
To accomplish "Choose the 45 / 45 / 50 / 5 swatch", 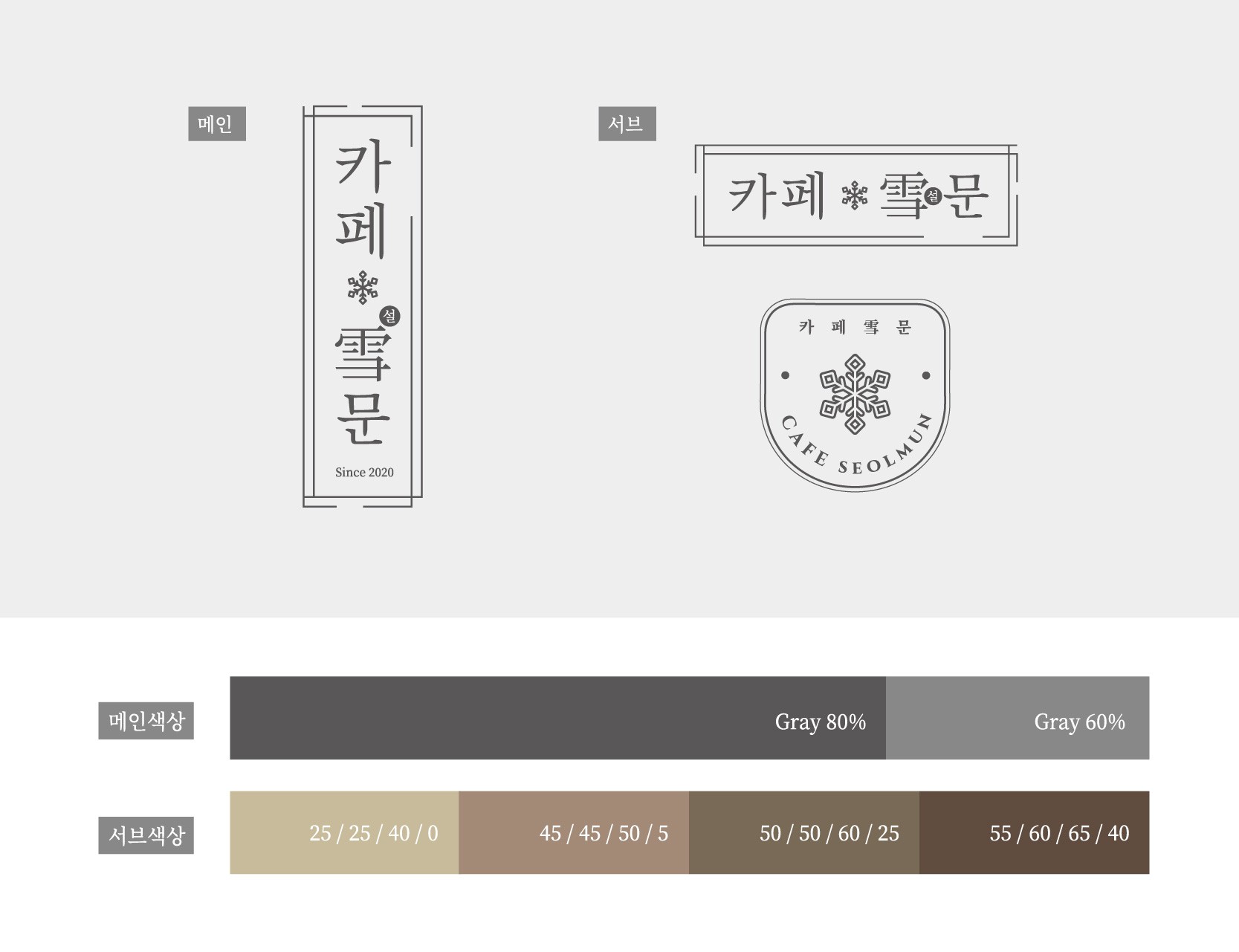I will tap(573, 832).
